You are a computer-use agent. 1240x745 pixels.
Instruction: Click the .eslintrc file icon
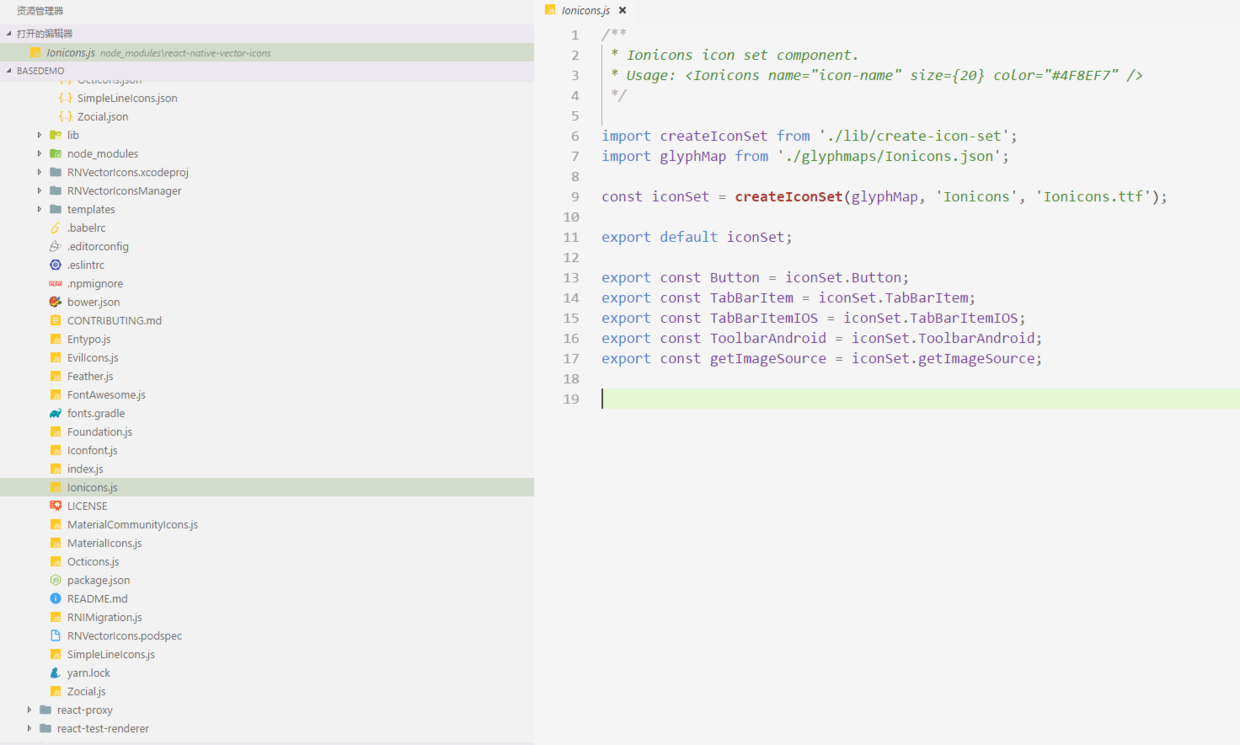[x=56, y=265]
